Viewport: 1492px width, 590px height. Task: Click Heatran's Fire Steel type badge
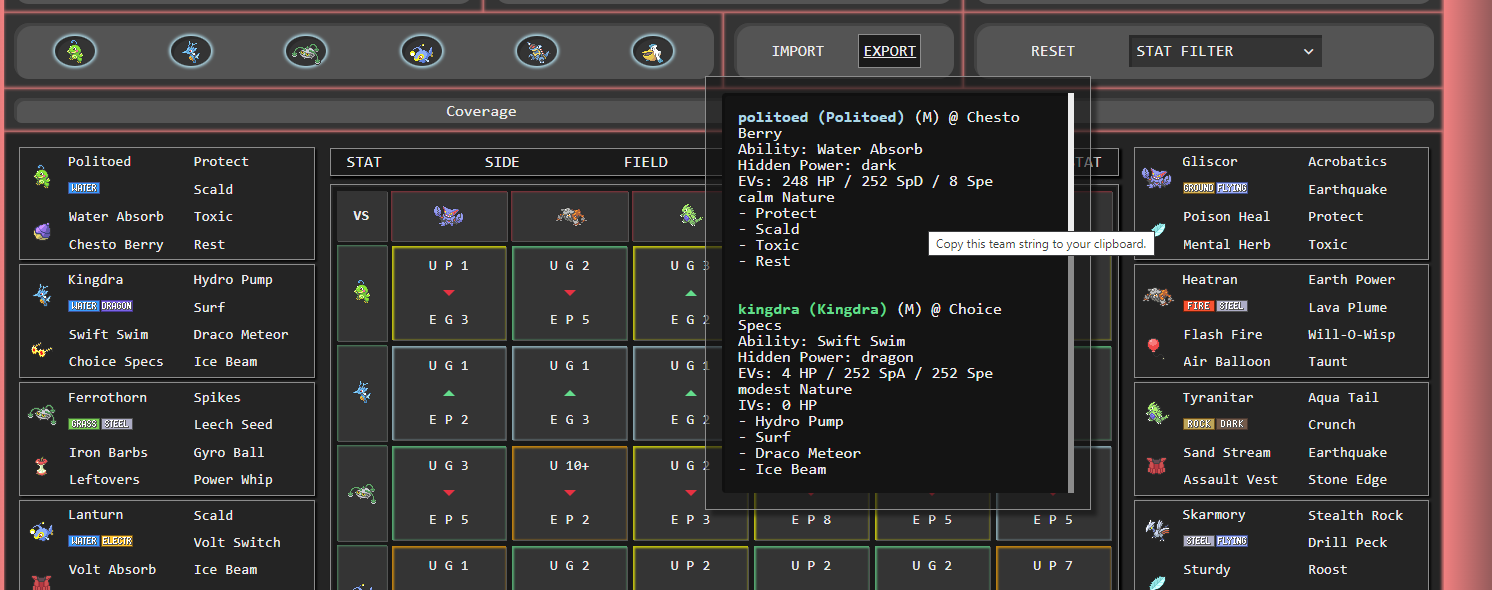click(x=1215, y=306)
